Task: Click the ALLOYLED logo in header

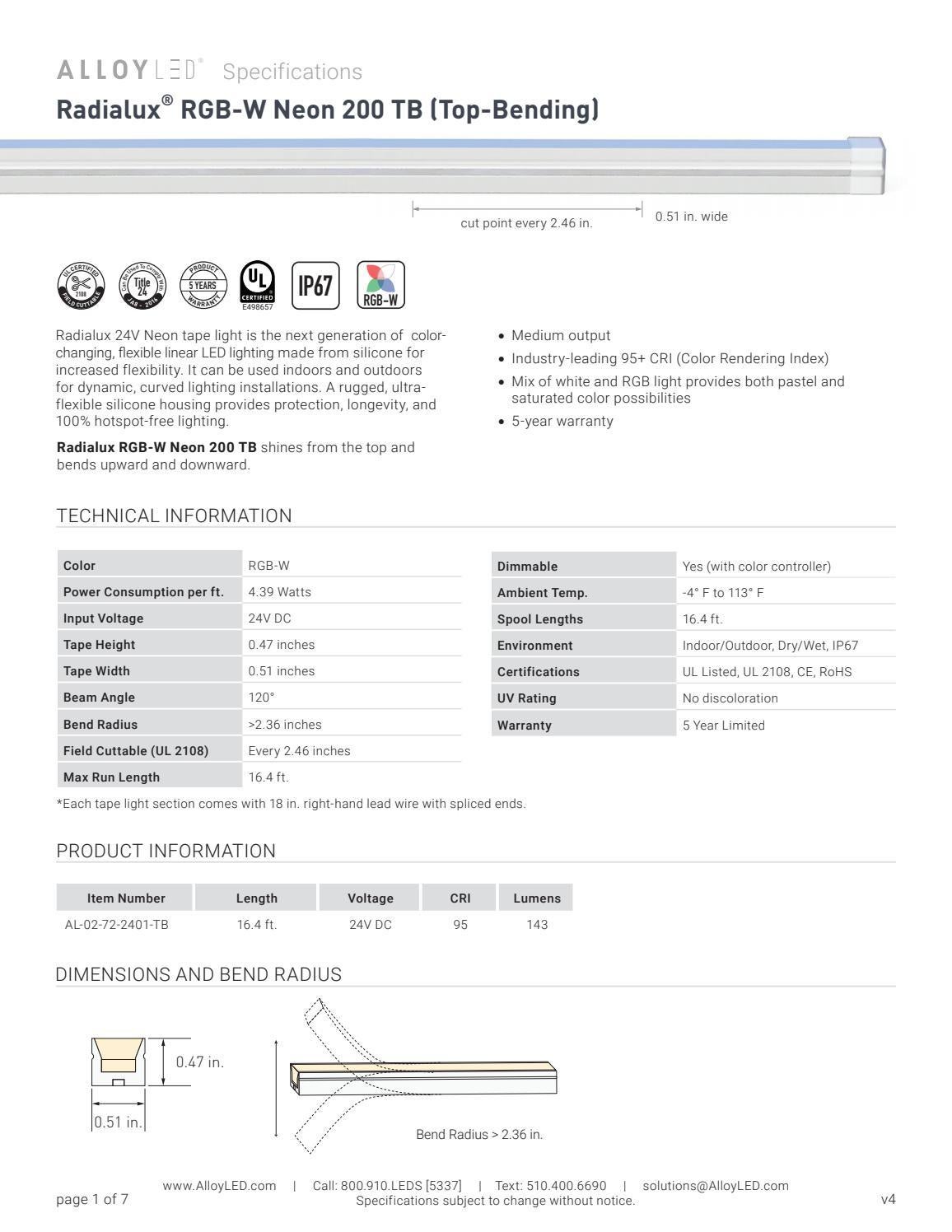Action: 130,70
